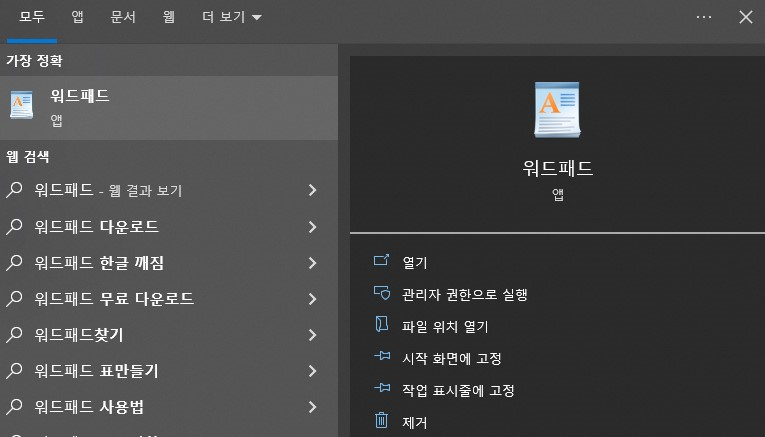
Task: Choose 시작 화면에 고정
Action: [452, 358]
